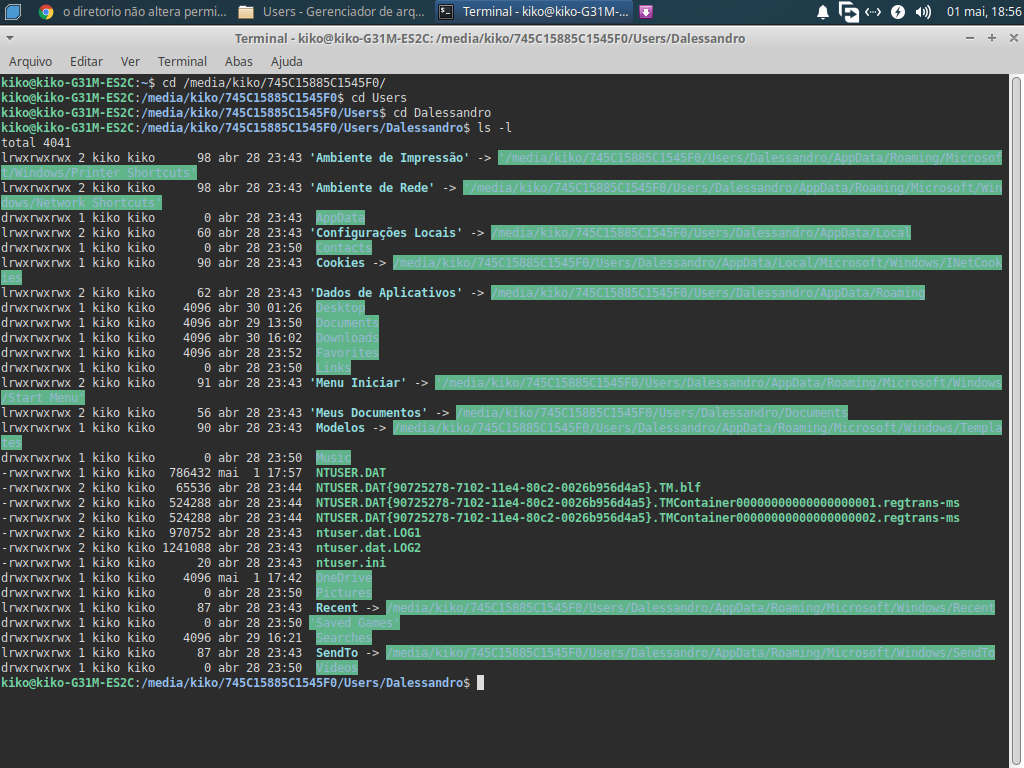Image resolution: width=1024 pixels, height=768 pixels.
Task: Click the 'Ambiente de Impressão' symlink name
Action: tap(389, 157)
